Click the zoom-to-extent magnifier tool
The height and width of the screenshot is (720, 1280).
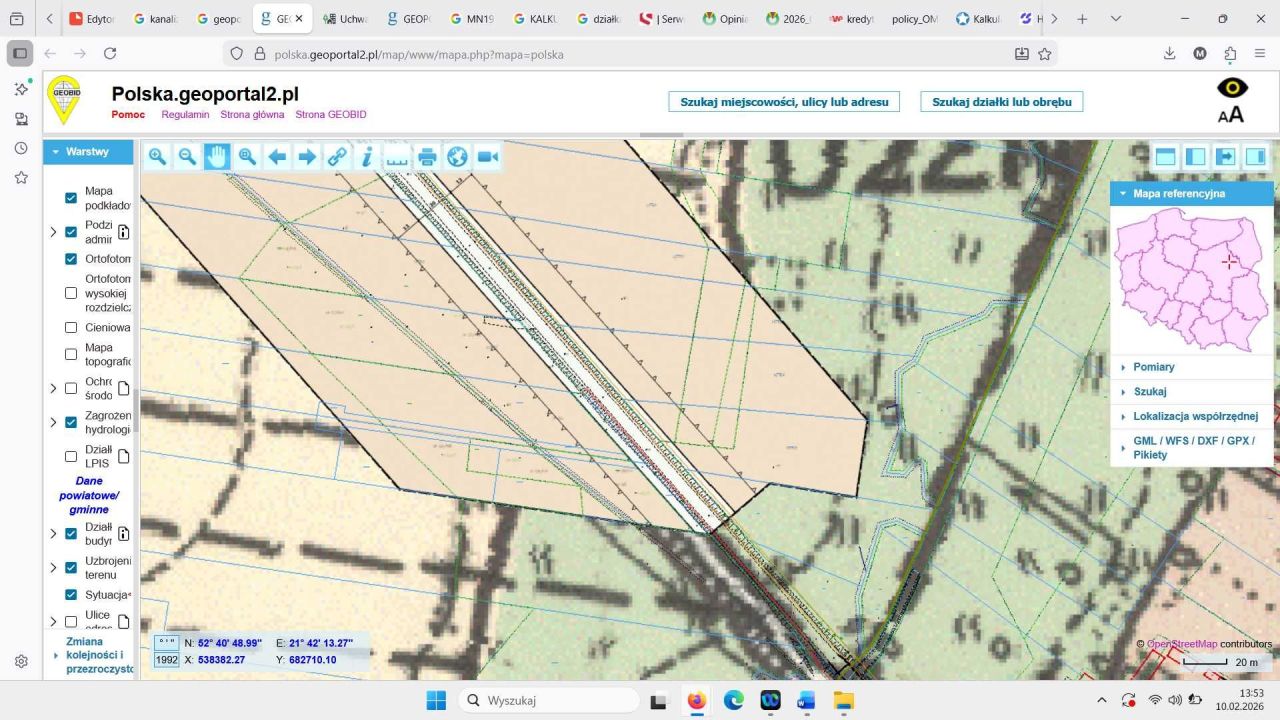(247, 156)
